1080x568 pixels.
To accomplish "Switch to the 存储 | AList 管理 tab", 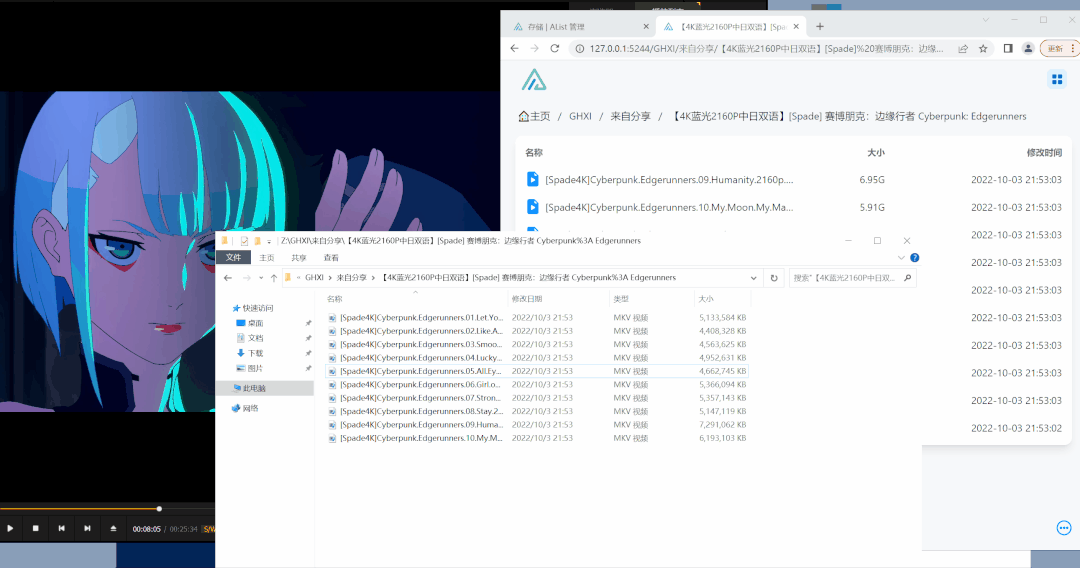I will tap(581, 27).
